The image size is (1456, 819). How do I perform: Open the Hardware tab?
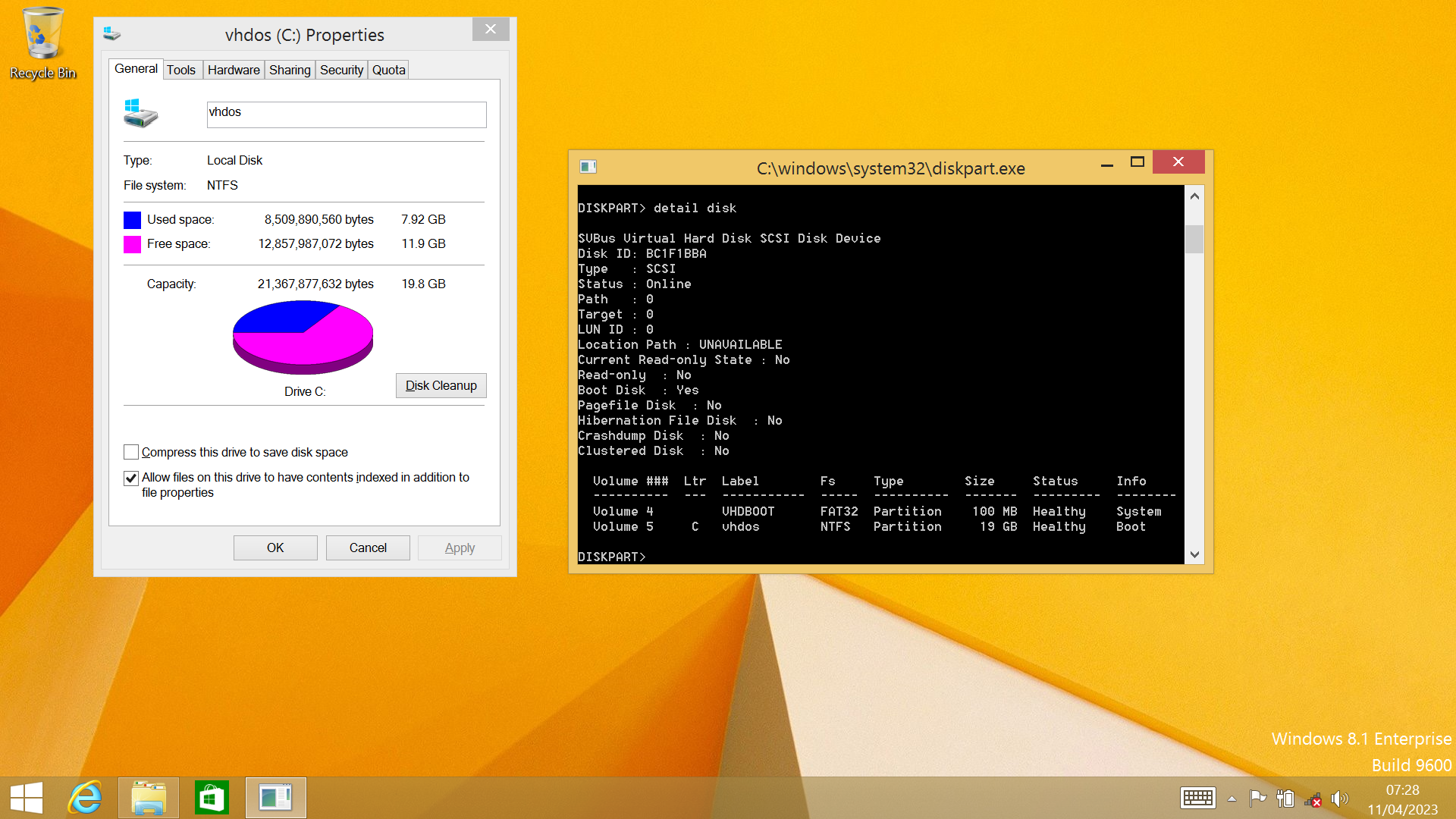[234, 70]
